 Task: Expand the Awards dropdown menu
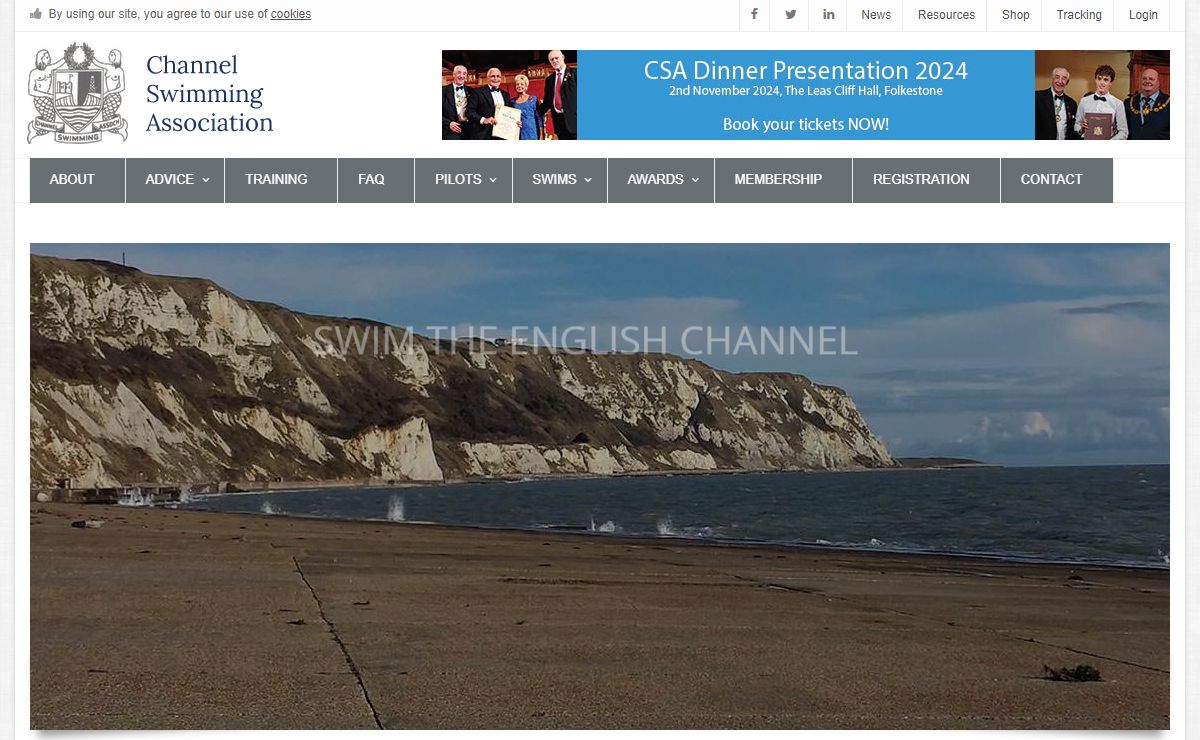pyautogui.click(x=661, y=180)
